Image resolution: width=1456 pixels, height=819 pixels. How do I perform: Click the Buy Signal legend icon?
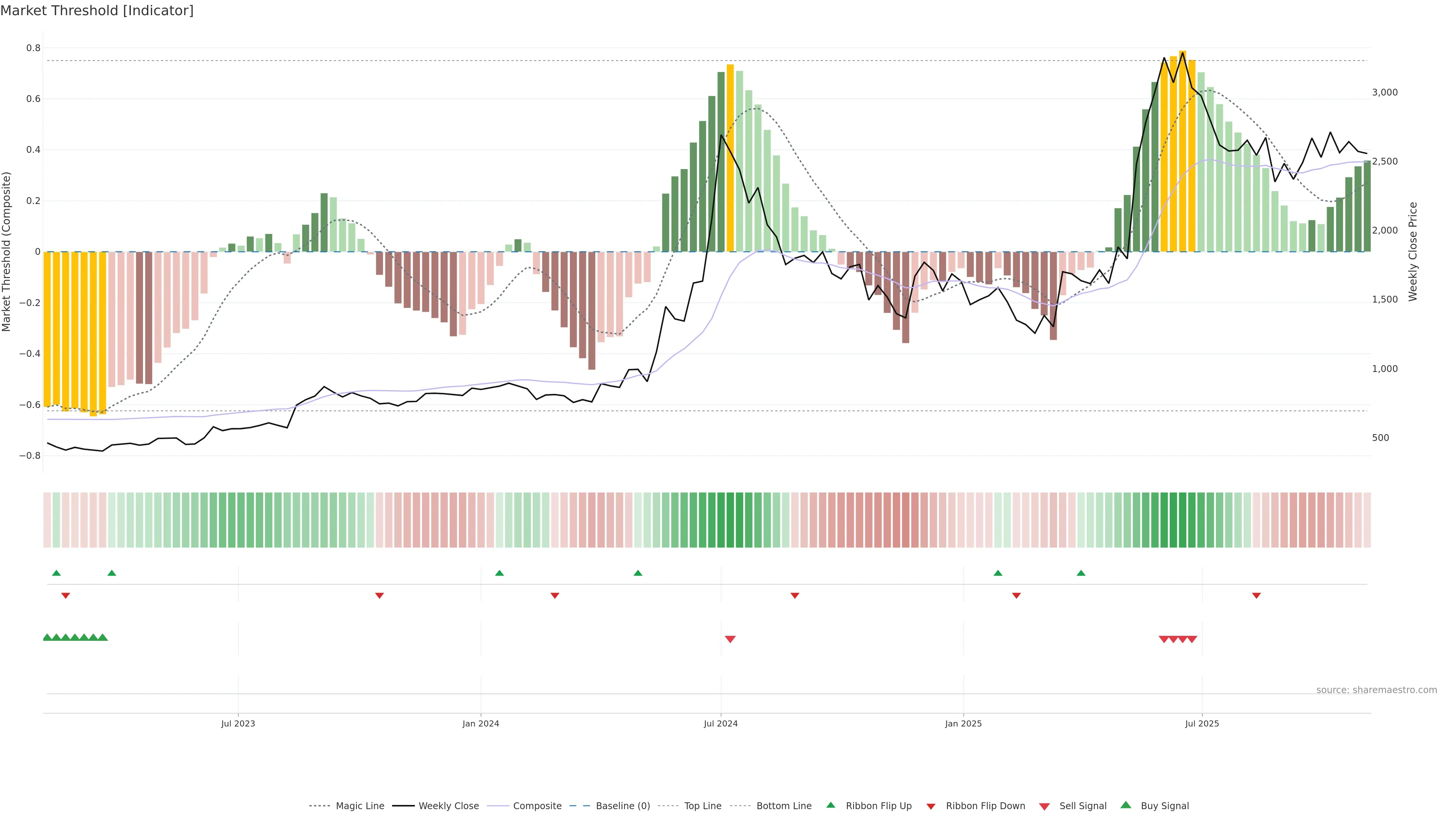click(x=1126, y=805)
